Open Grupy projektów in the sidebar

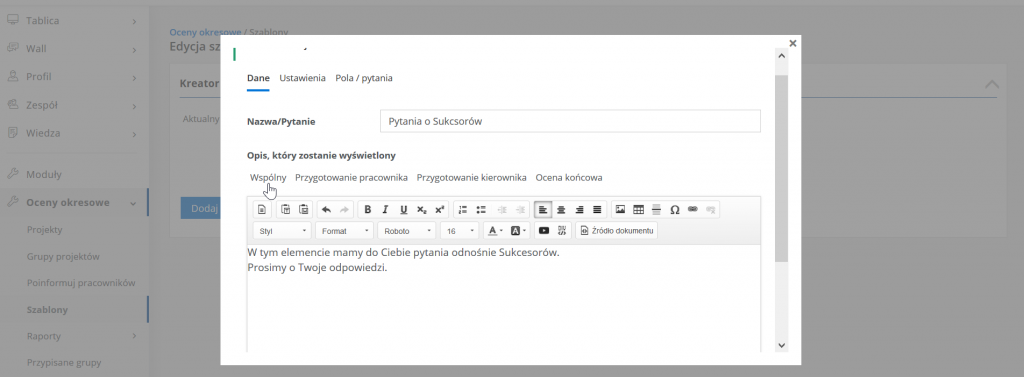63,257
